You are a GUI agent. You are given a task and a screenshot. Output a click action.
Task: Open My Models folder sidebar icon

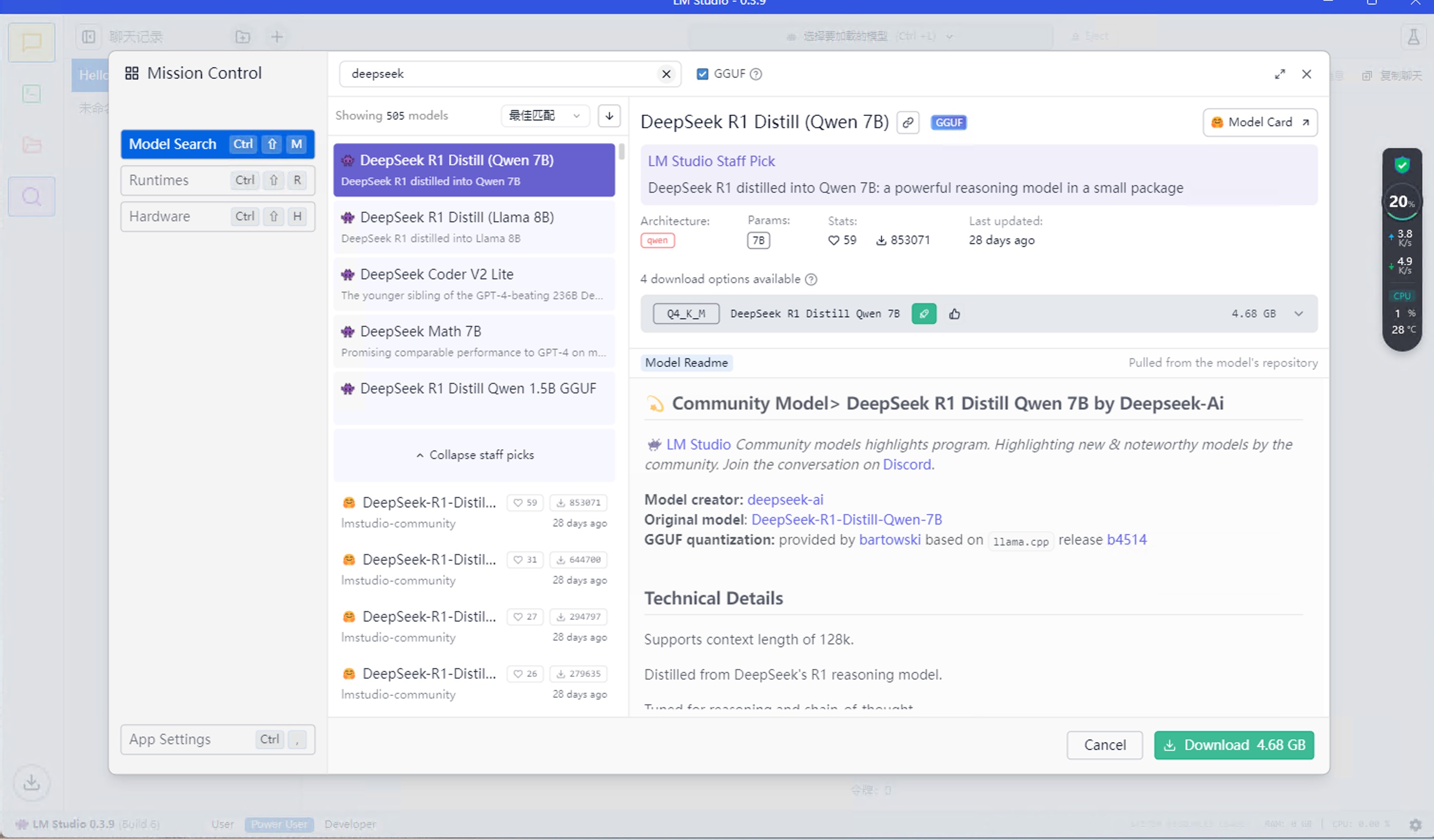31,145
